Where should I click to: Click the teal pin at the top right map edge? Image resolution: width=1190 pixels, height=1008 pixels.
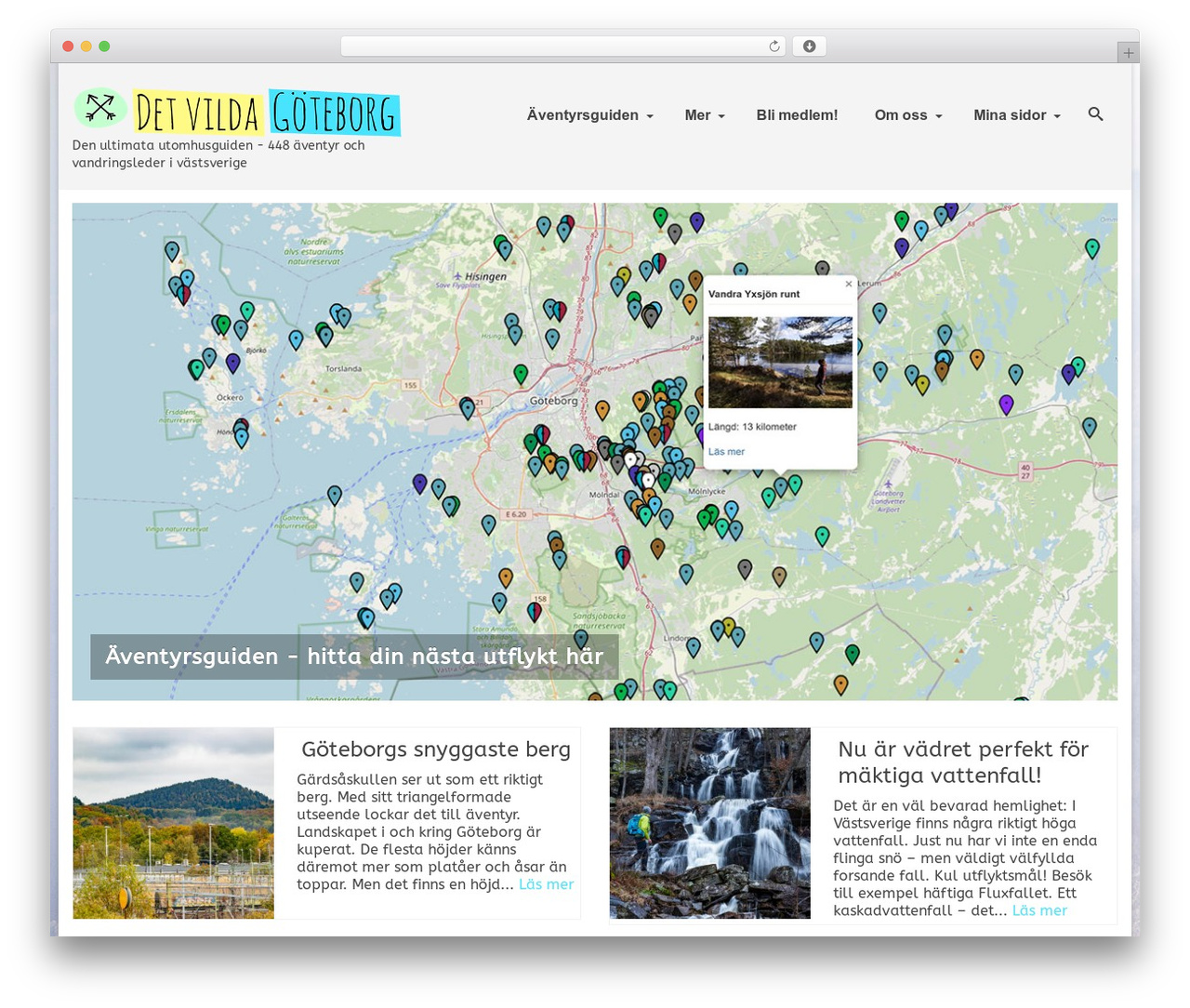click(1092, 248)
